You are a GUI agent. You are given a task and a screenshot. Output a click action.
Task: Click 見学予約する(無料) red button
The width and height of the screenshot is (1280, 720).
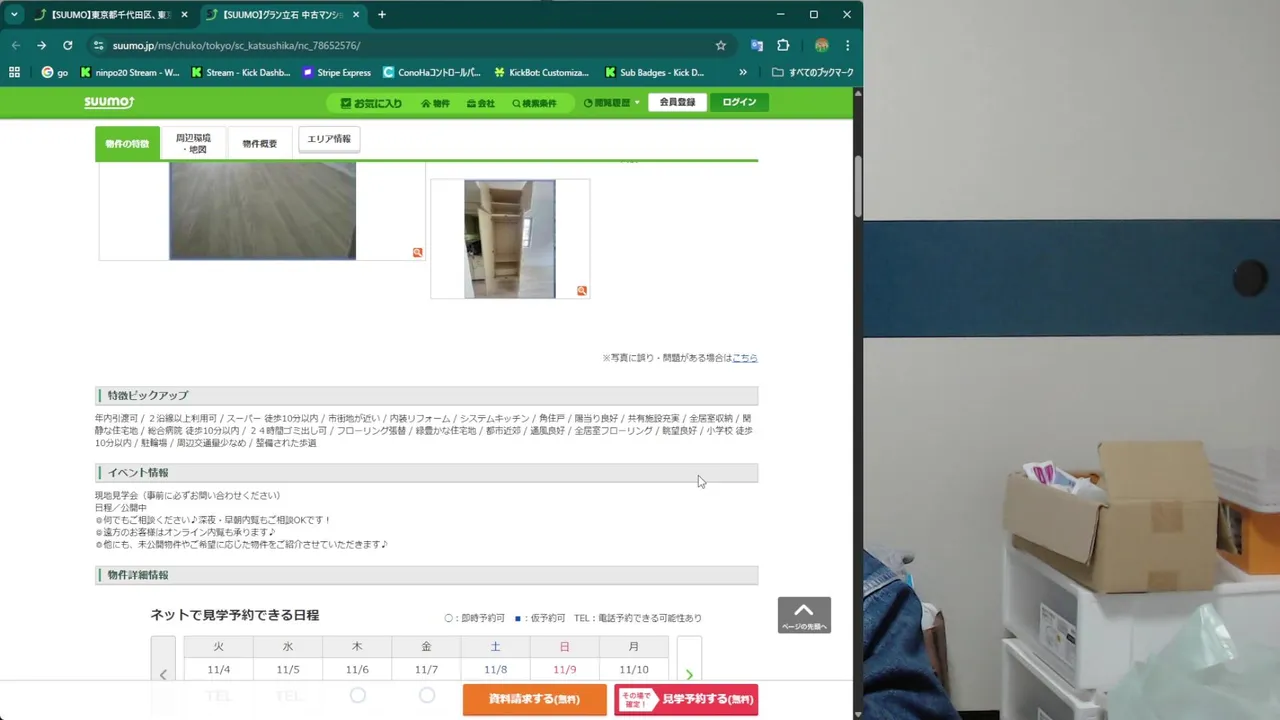pyautogui.click(x=686, y=699)
